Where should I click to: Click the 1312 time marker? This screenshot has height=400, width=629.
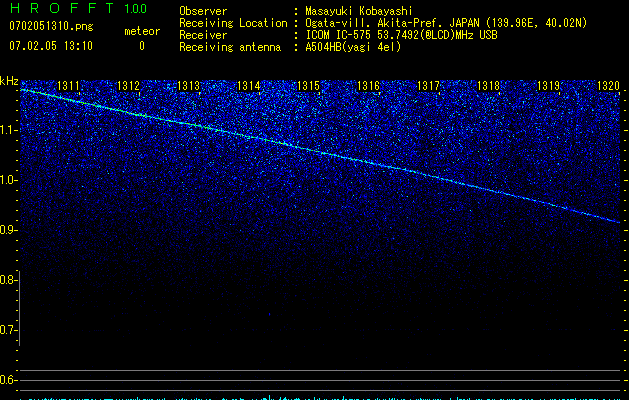point(128,85)
